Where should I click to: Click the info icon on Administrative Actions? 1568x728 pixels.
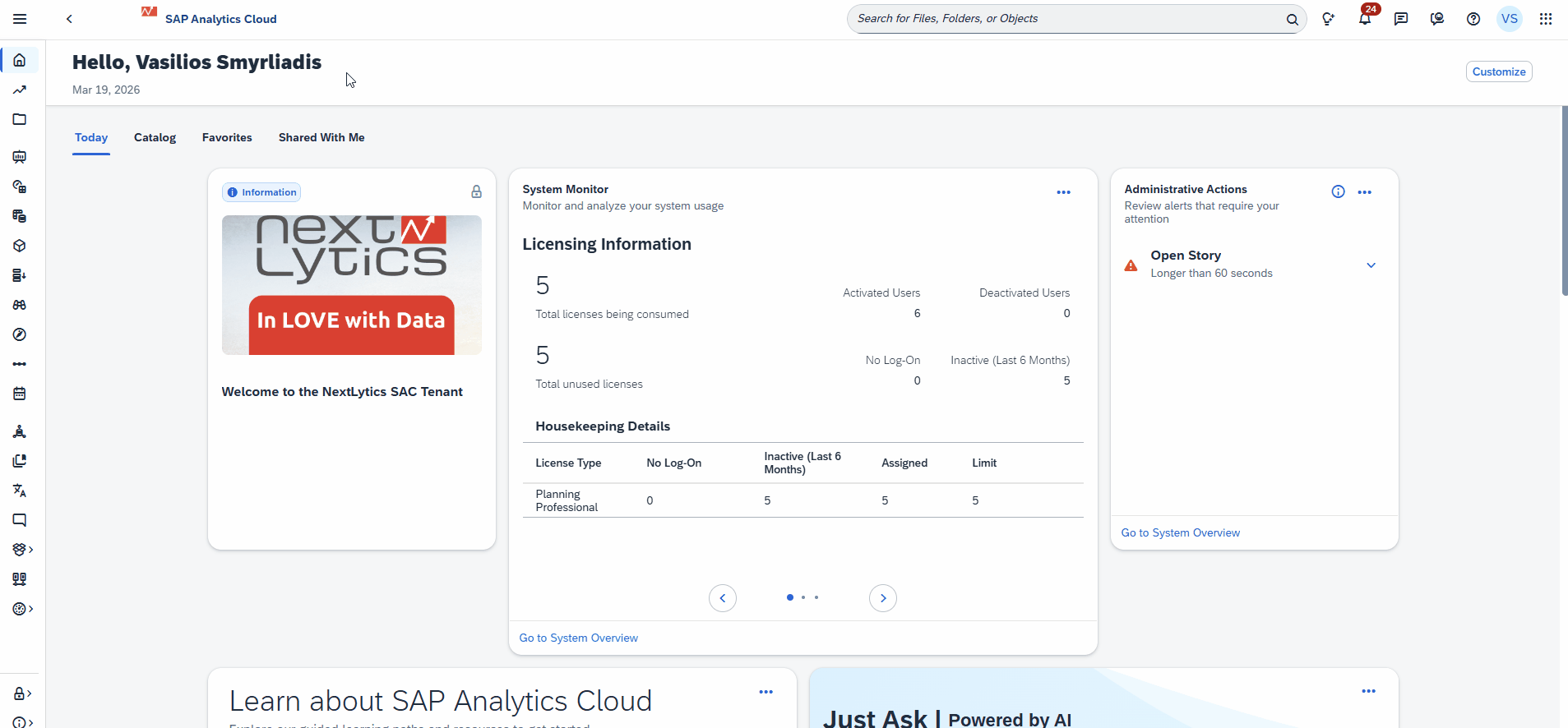point(1338,191)
